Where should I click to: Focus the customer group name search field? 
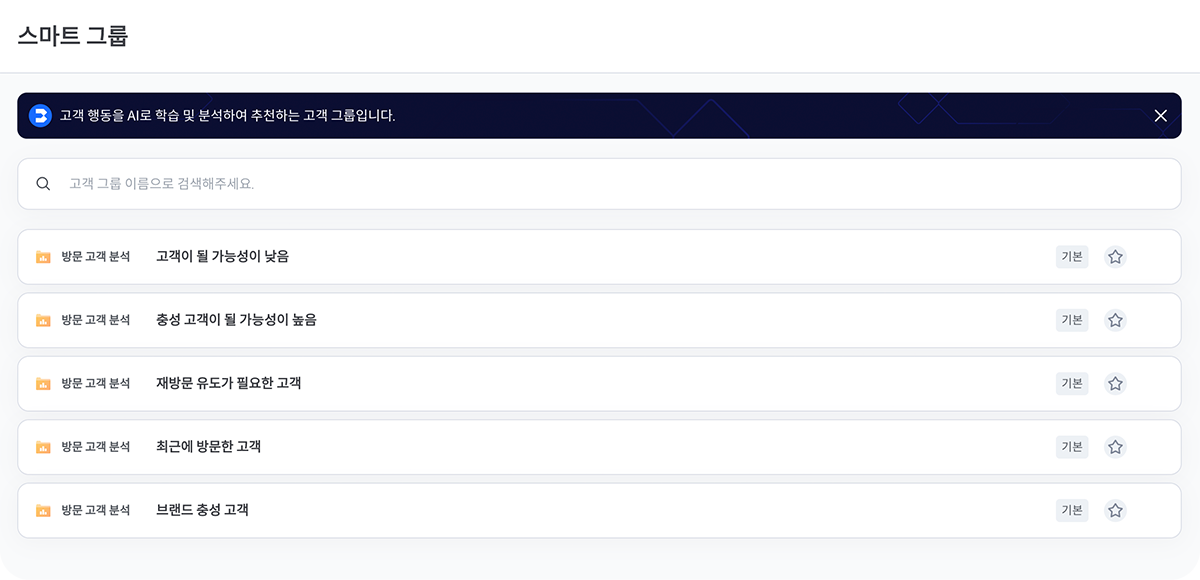pyautogui.click(x=599, y=184)
